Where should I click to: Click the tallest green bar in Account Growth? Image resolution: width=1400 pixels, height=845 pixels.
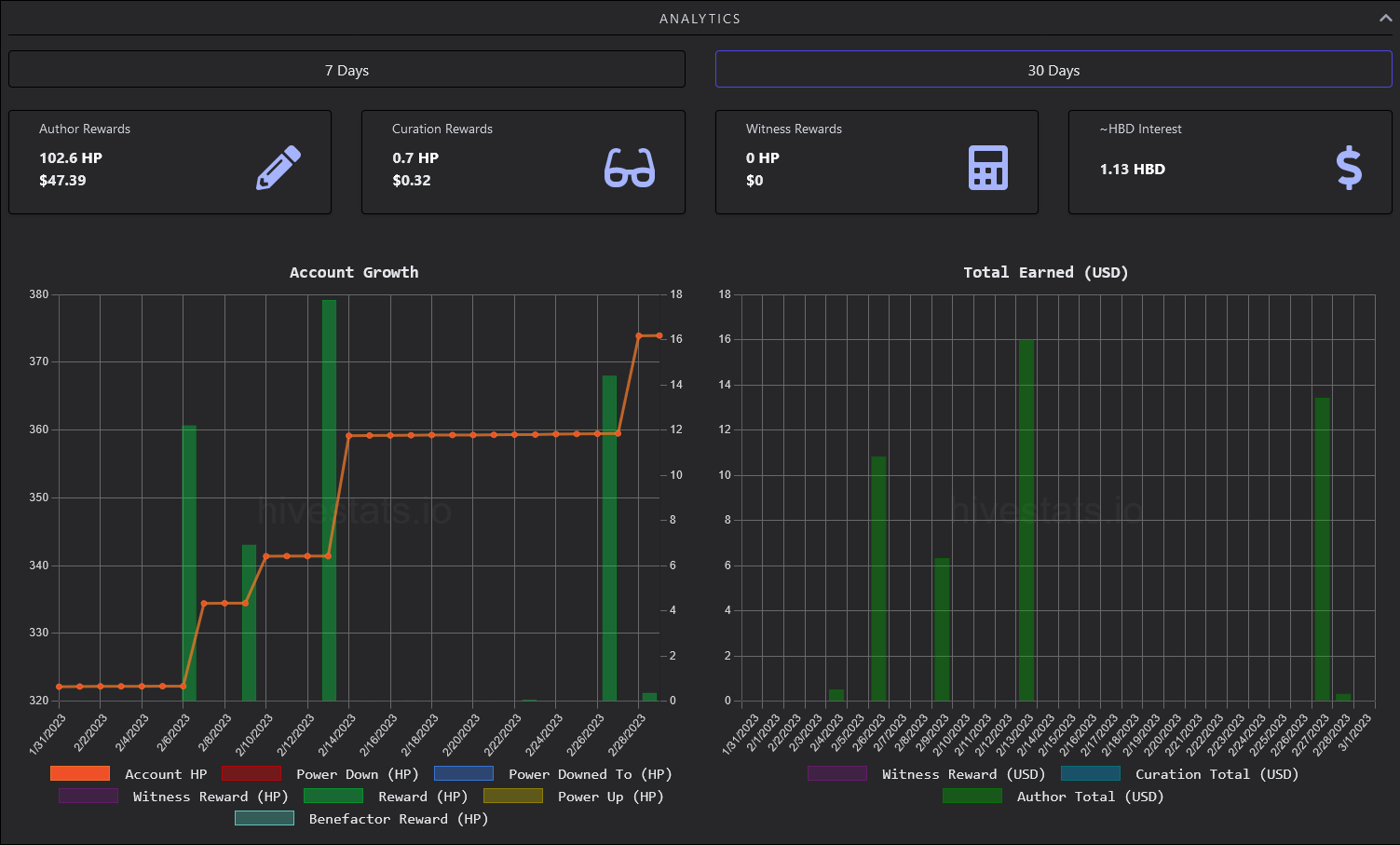point(329,499)
